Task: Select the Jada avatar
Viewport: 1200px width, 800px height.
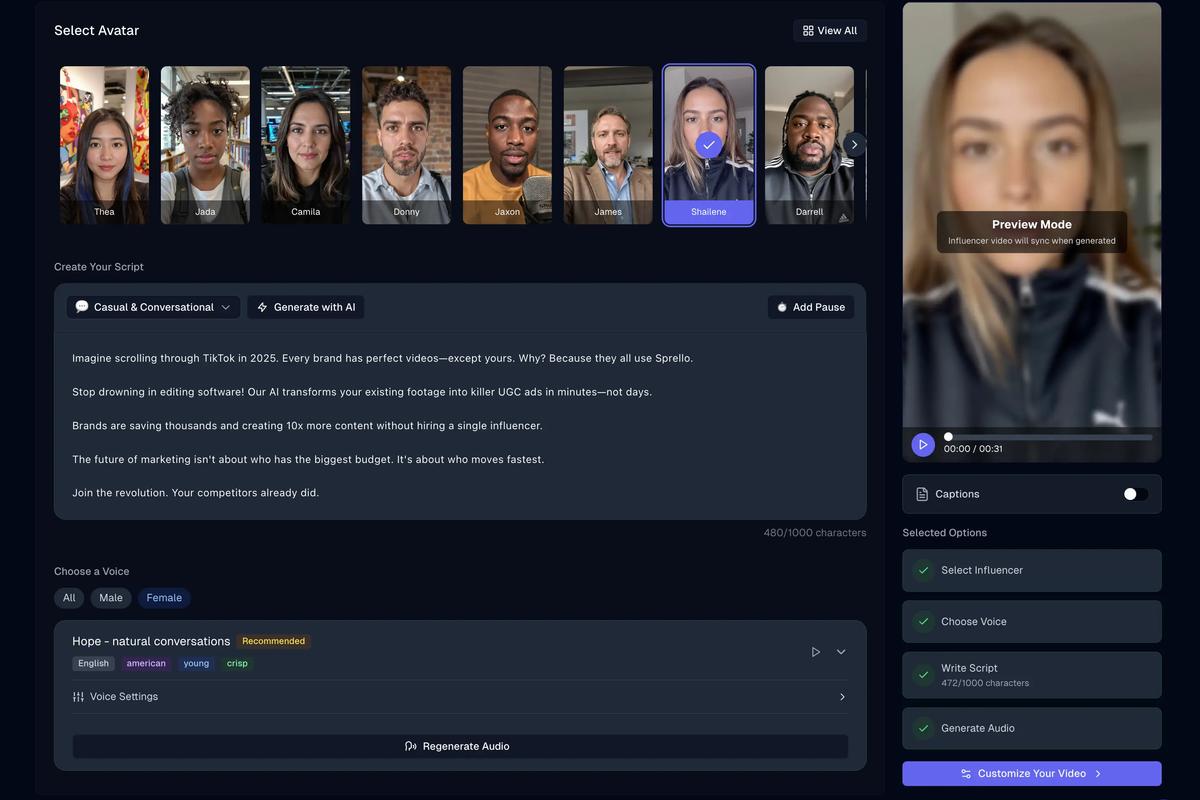Action: pyautogui.click(x=205, y=145)
